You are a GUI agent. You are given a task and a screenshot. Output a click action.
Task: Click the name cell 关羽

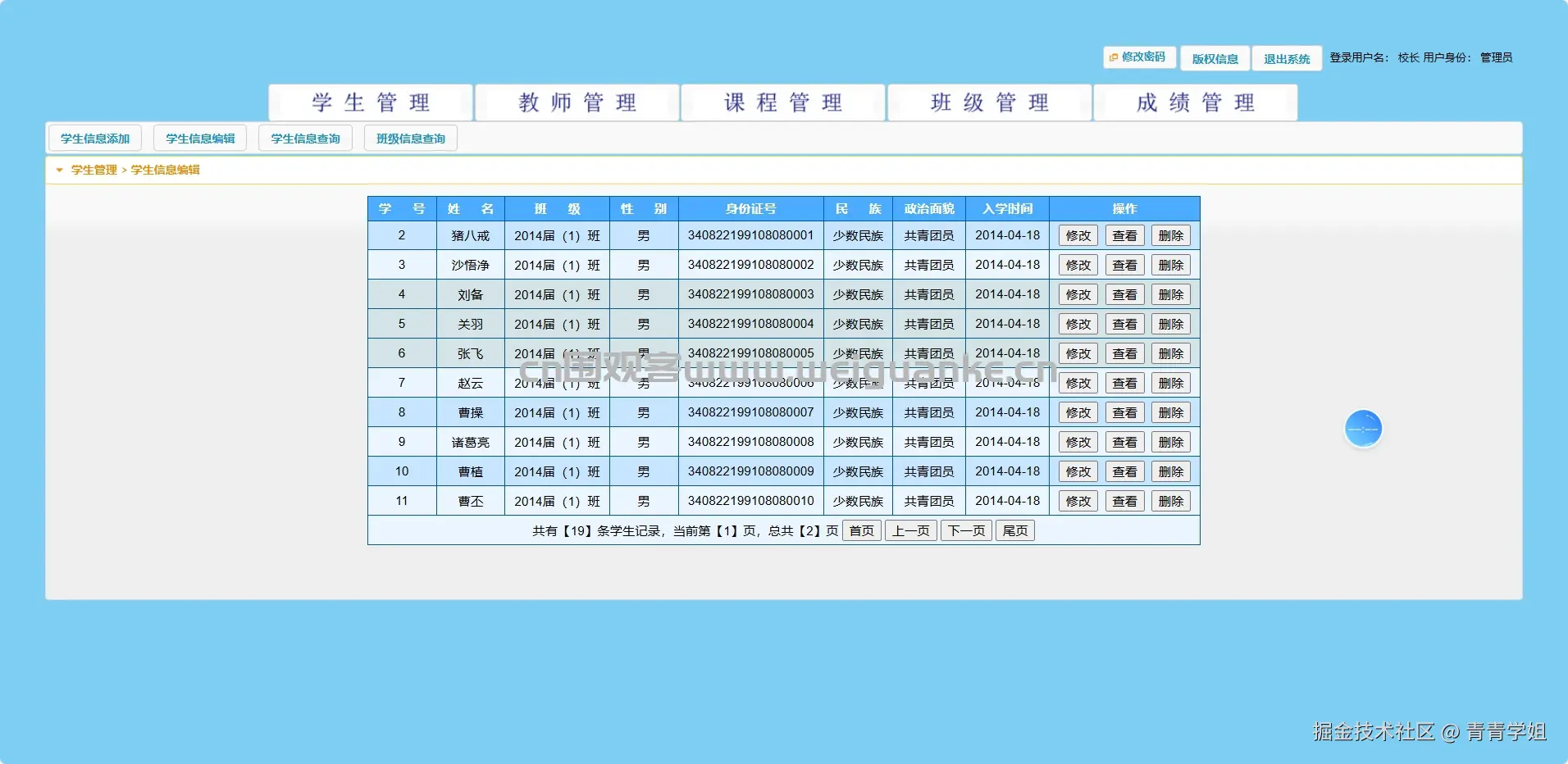point(471,325)
